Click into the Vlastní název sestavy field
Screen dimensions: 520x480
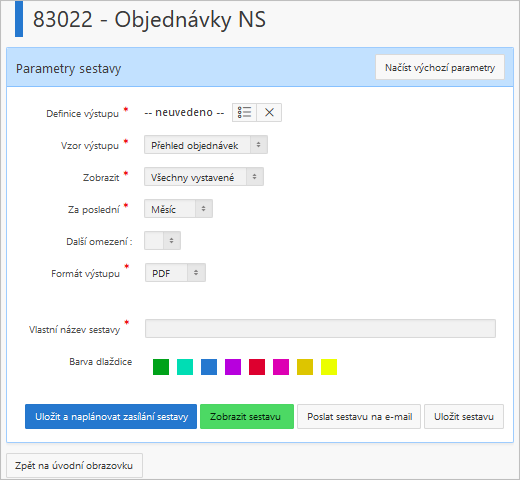point(320,329)
